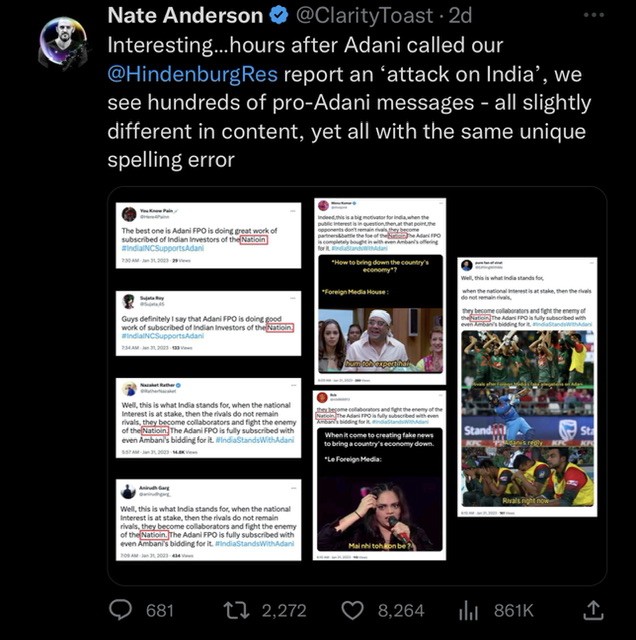Open the 2d timestamp link
The height and width of the screenshot is (640, 636).
[460, 16]
